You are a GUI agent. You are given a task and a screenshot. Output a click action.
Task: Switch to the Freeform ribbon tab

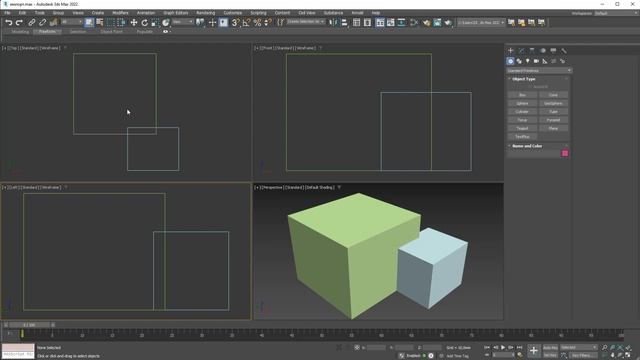tap(47, 31)
